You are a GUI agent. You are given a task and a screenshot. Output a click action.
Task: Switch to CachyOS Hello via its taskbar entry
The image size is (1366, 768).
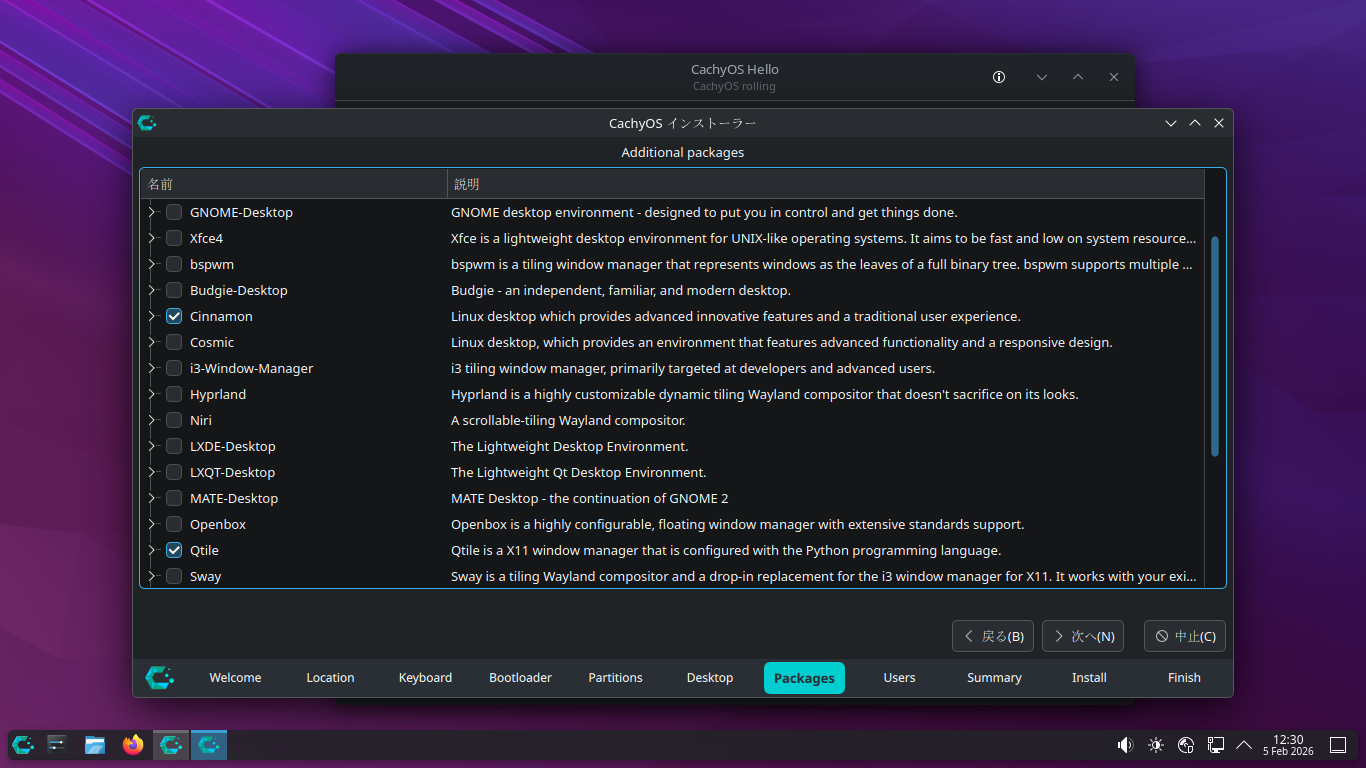pos(171,744)
